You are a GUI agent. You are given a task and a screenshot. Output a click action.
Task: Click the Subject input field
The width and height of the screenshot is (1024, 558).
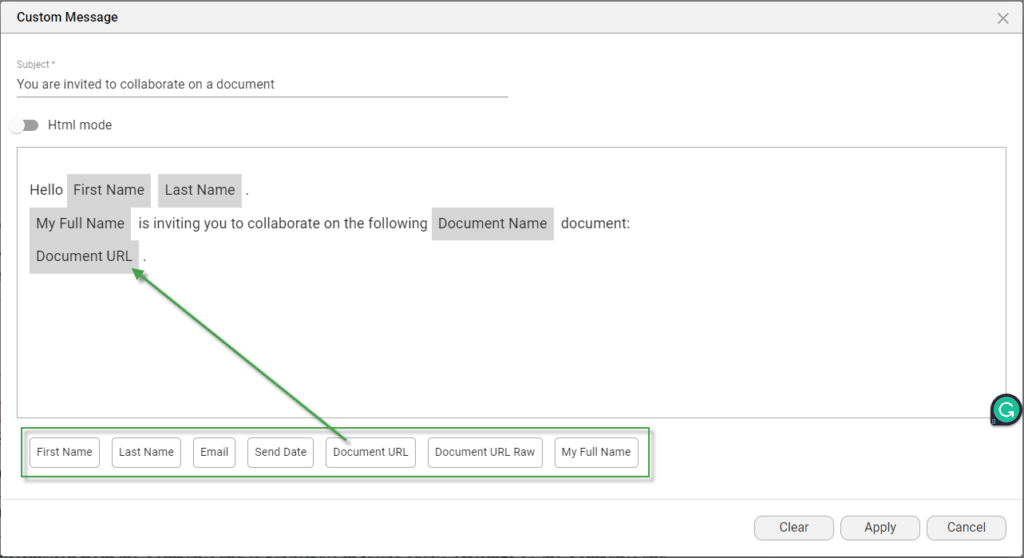point(262,85)
